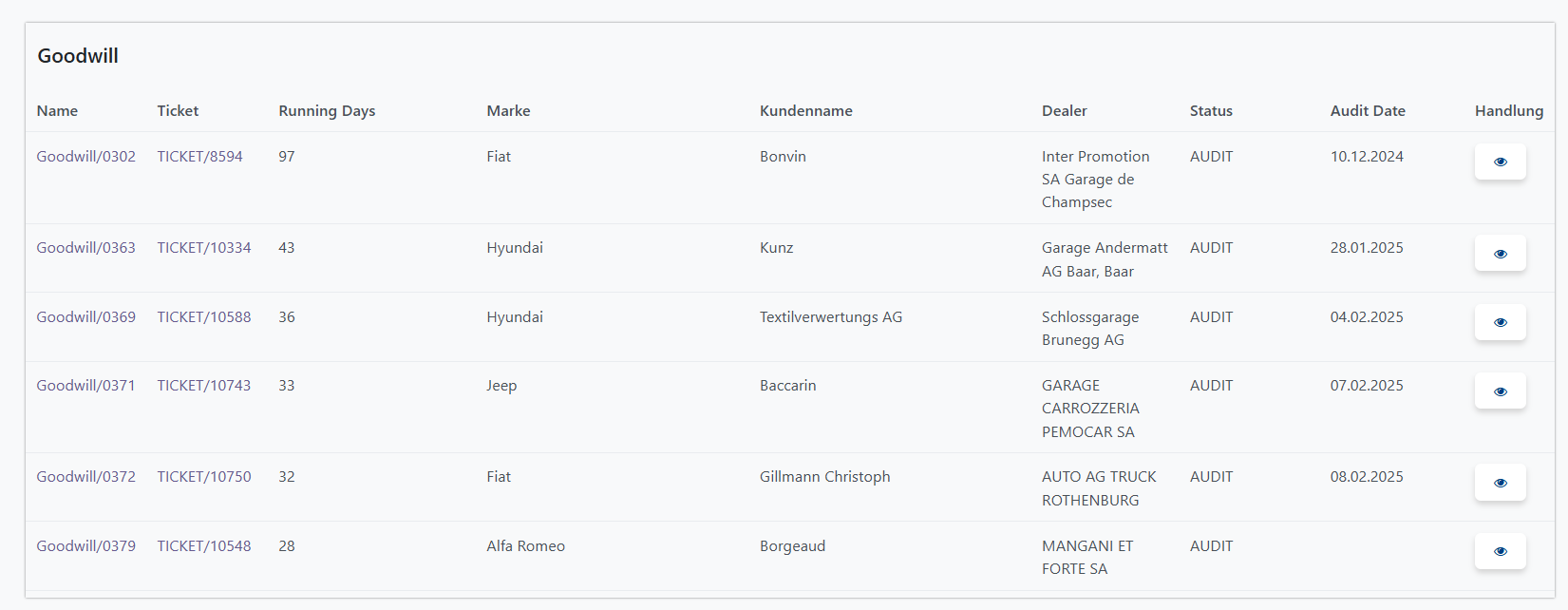Open eye view button for Goodwill/0372
1568x610 pixels.
point(1500,483)
